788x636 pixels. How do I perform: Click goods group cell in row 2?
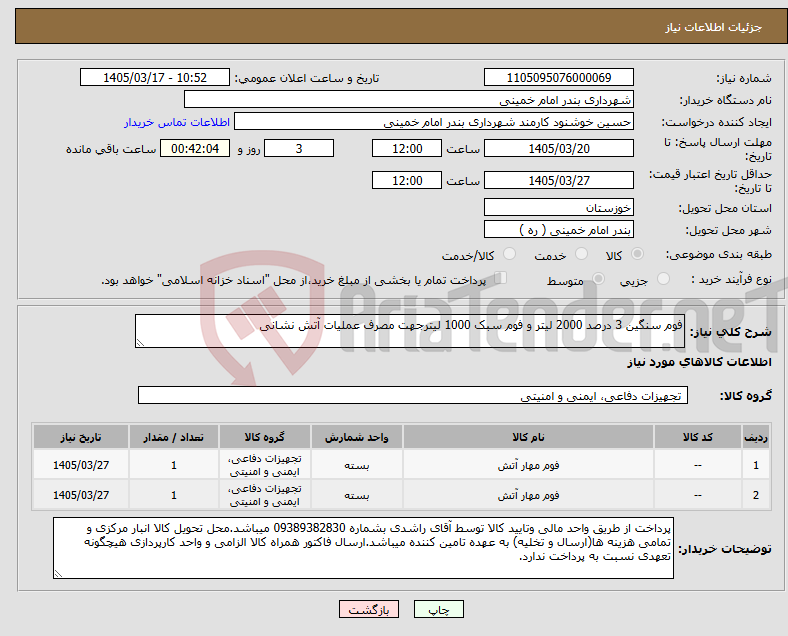(x=264, y=495)
